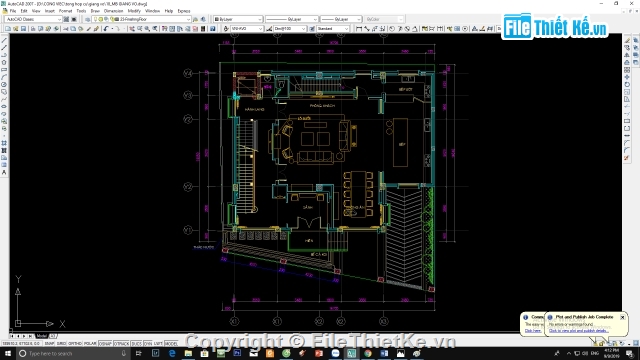
Task: Toggle ORTHO mode in status bar
Action: coord(75,344)
